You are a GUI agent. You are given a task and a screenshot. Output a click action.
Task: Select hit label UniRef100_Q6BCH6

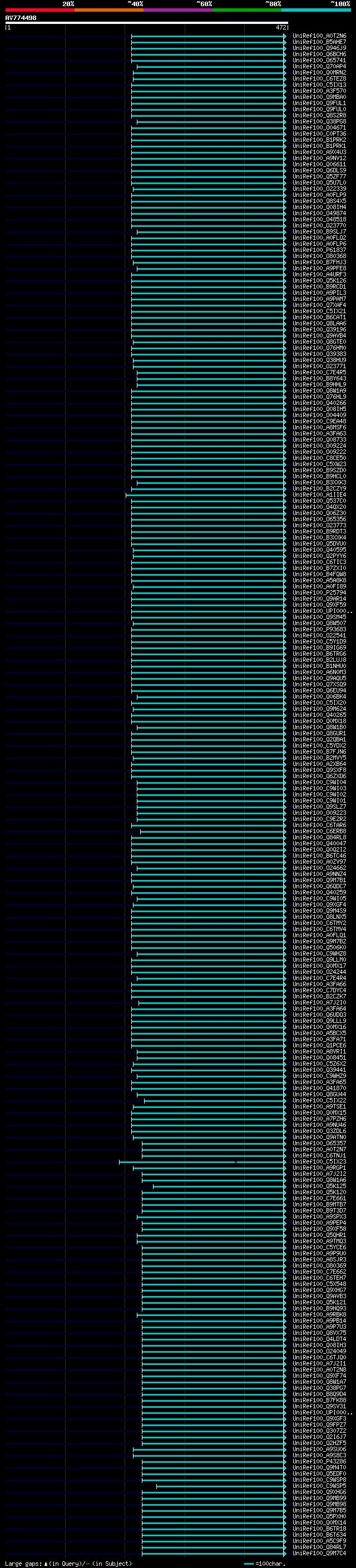319,55
